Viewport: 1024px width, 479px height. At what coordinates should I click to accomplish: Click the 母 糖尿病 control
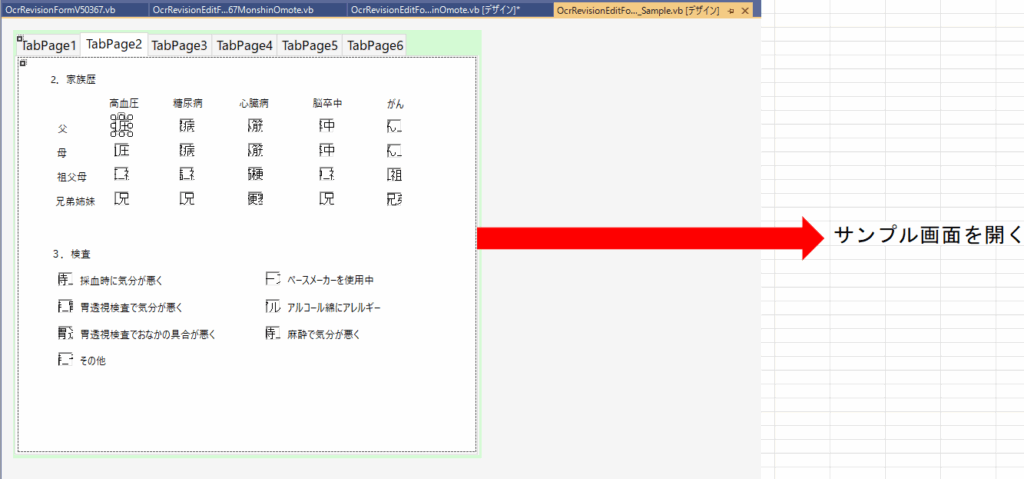point(187,151)
